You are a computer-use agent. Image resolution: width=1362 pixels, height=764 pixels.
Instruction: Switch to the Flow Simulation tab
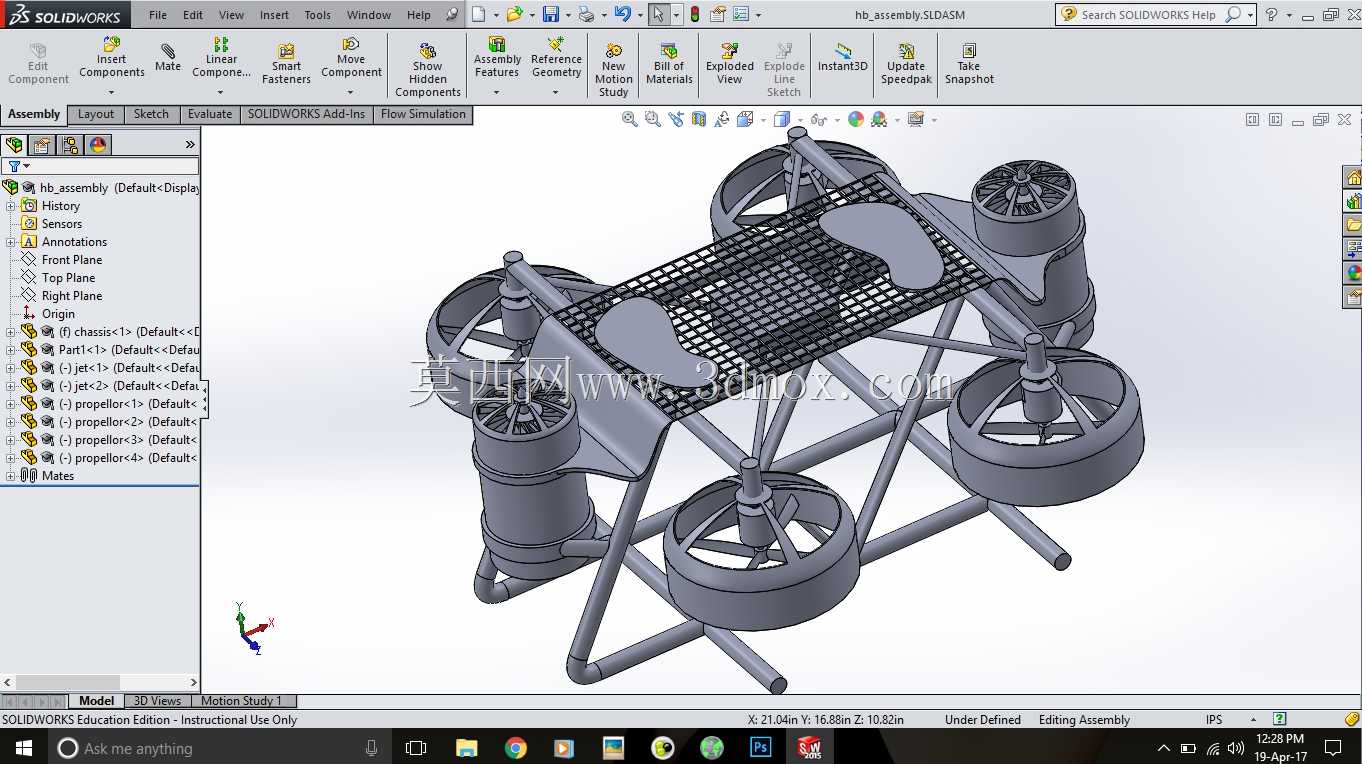point(423,114)
